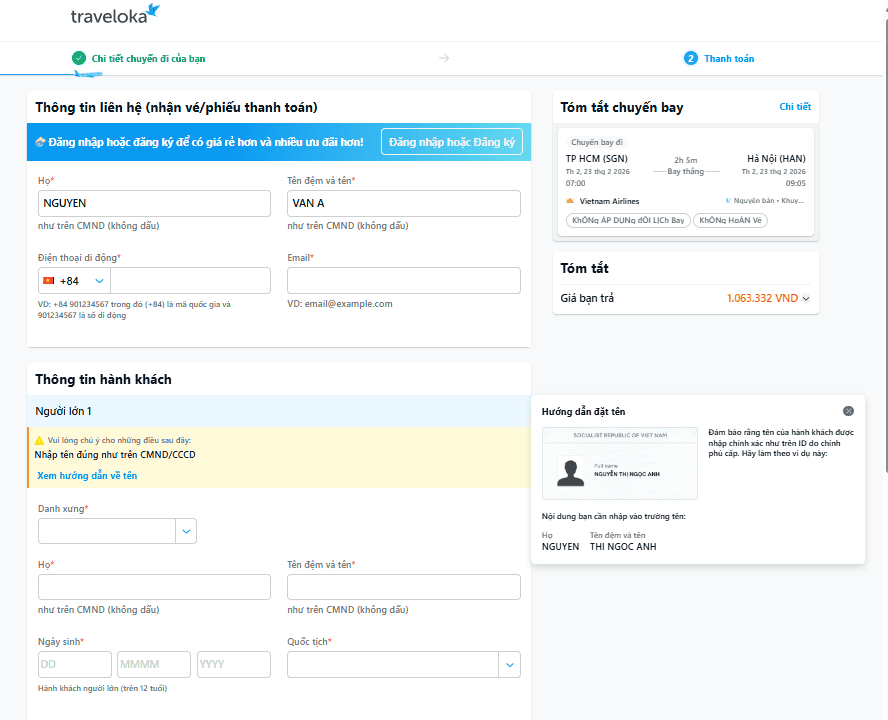This screenshot has height=720, width=888.
Task: Open Xem hướng dẫn về tên link
Action: point(87,476)
